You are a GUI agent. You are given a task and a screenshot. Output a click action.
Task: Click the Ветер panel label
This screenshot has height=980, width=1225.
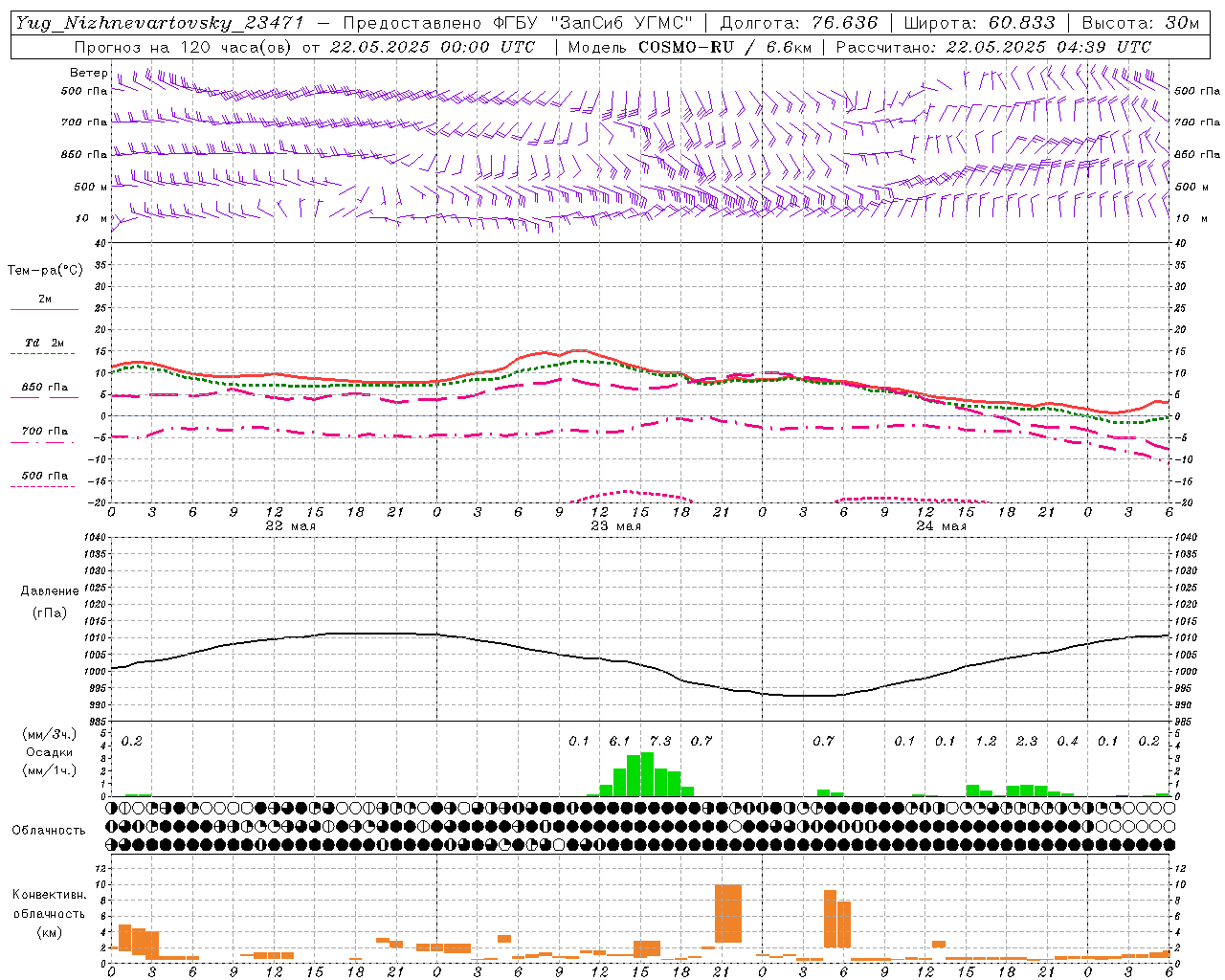tap(89, 73)
